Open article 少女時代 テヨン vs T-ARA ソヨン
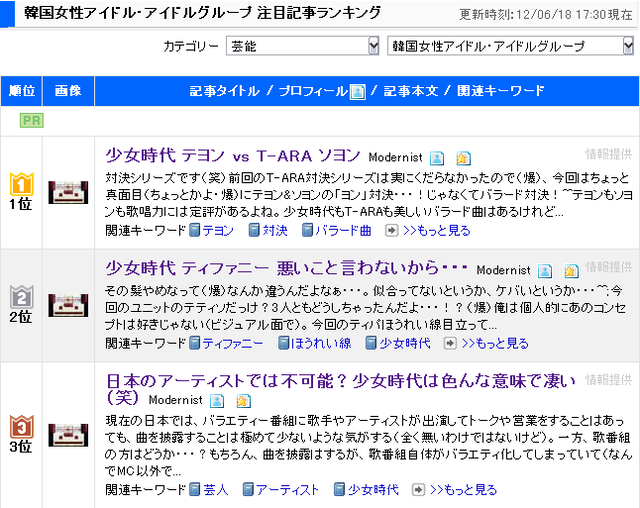This screenshot has width=640, height=508. click(233, 155)
